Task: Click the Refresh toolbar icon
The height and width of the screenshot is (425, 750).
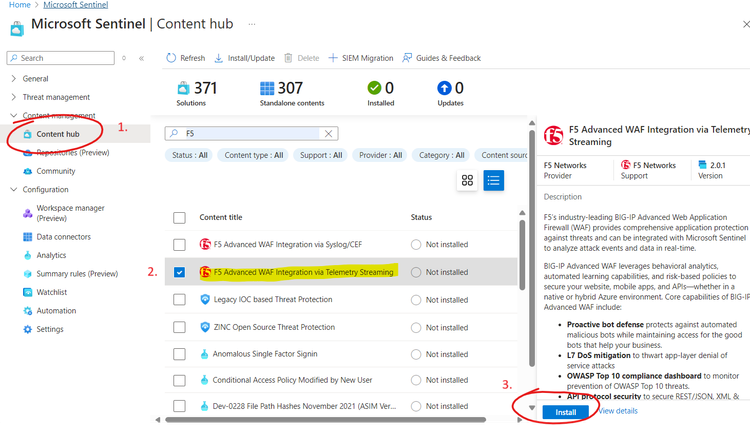Action: [x=171, y=58]
